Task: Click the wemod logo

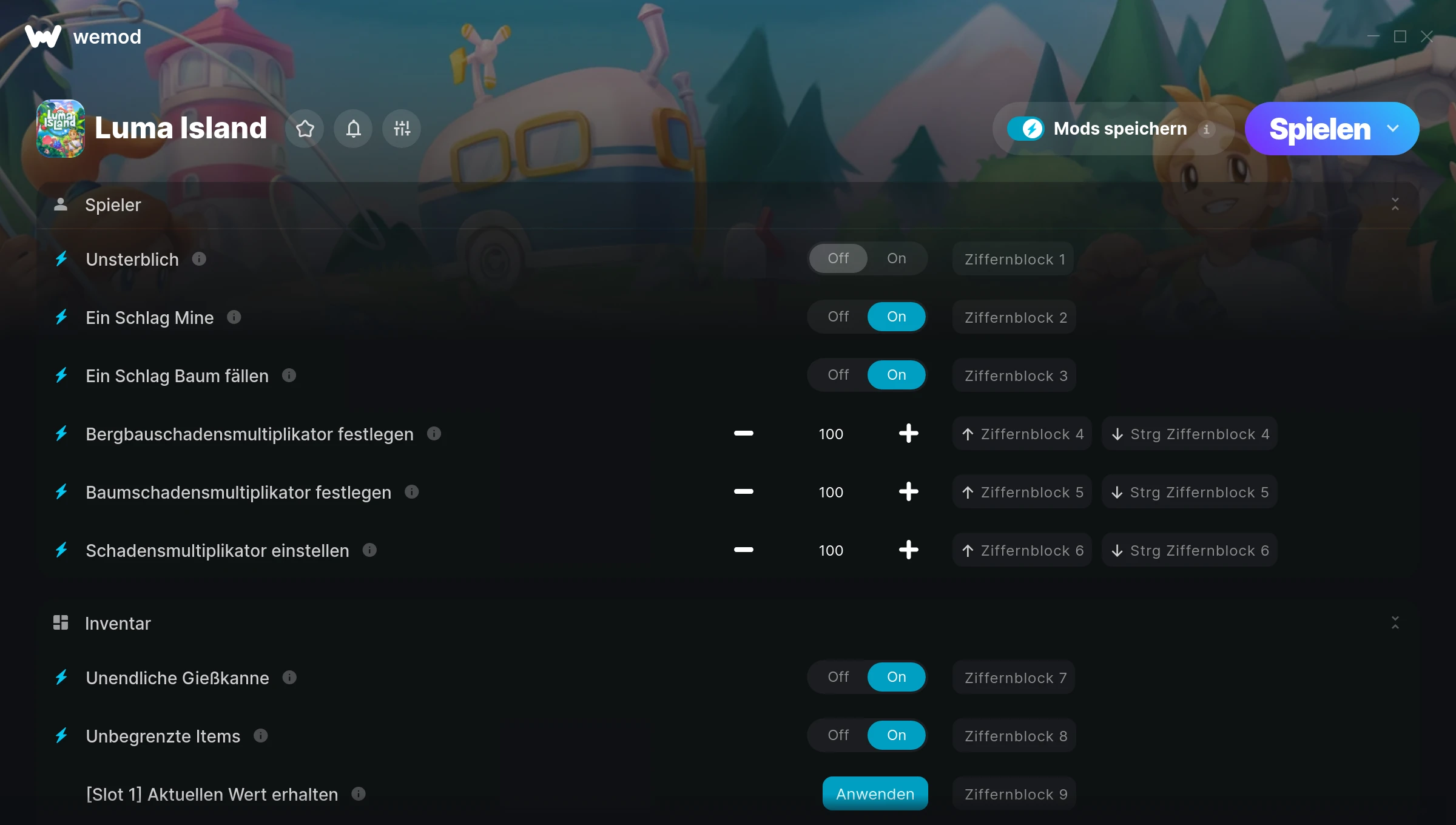Action: tap(83, 37)
